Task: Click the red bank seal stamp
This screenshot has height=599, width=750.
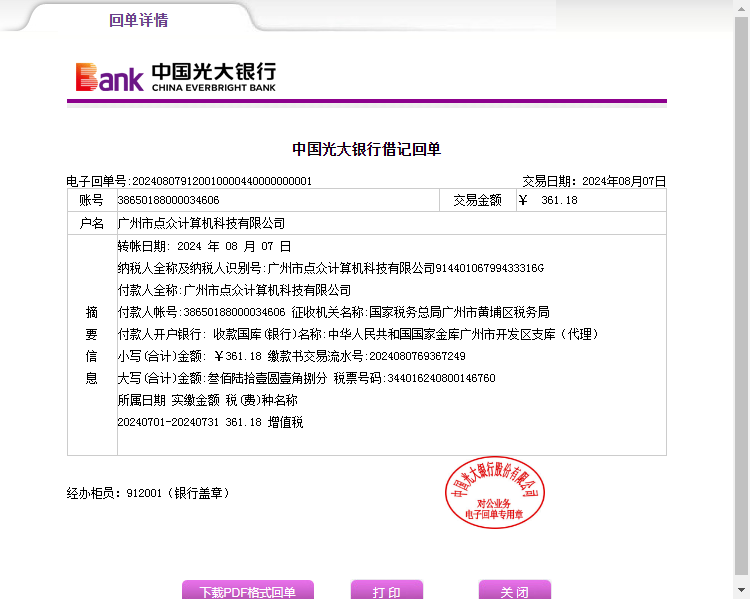Action: [x=495, y=492]
